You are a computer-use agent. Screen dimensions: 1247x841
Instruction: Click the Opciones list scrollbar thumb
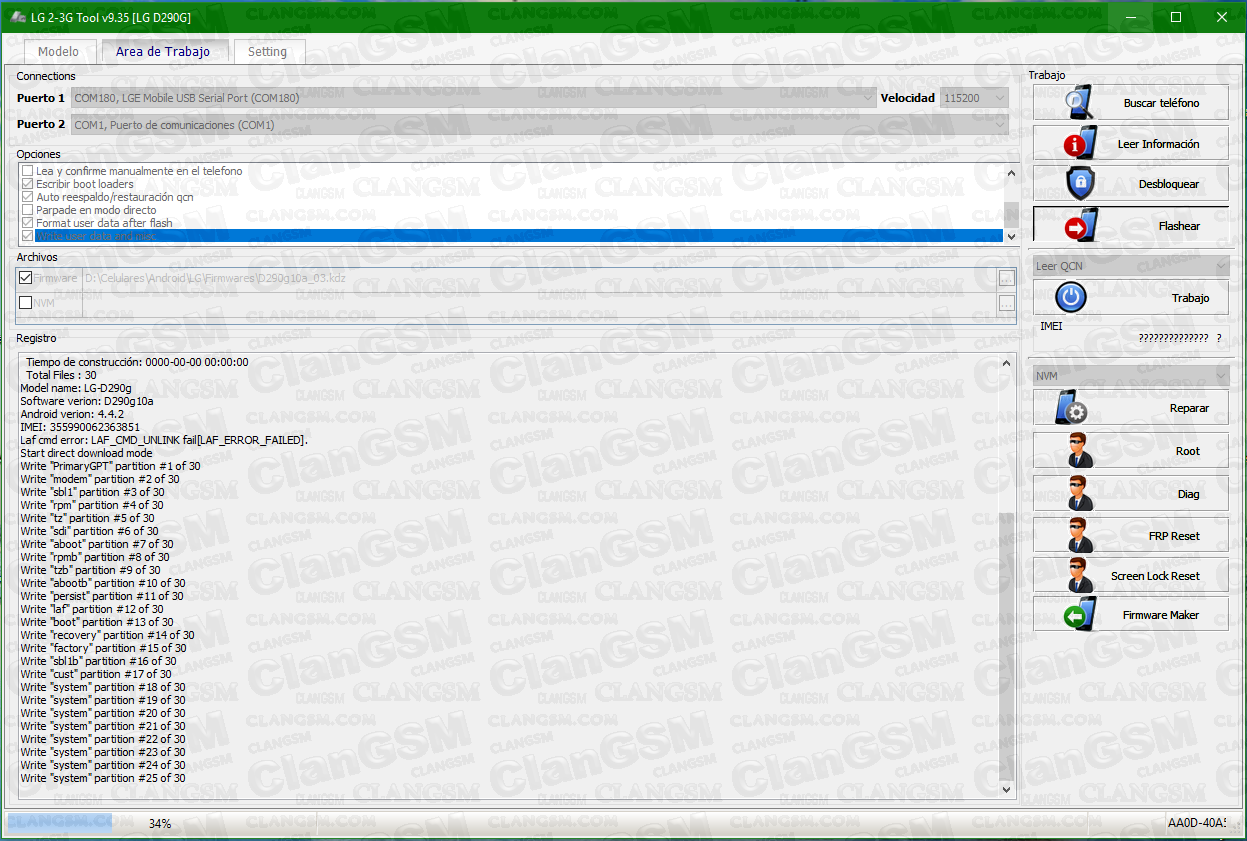(1011, 214)
